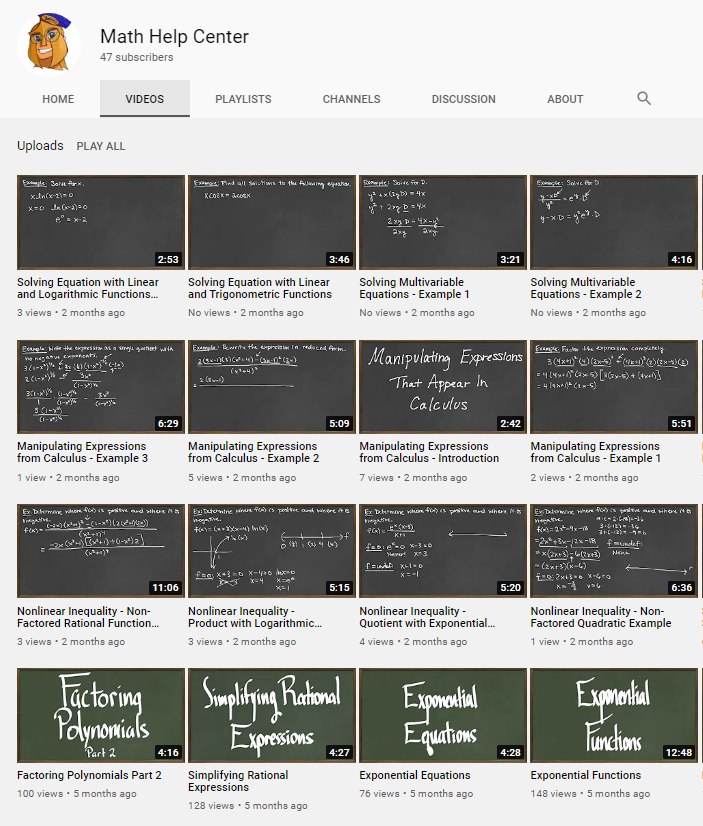Click the Math Help Center channel name
The height and width of the screenshot is (826, 703).
click(x=174, y=36)
